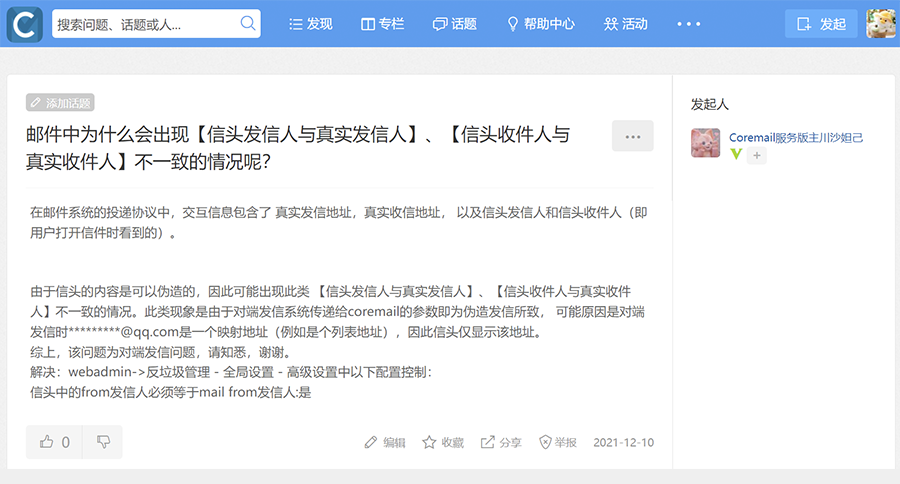Go to the 发现 menu item
The width and height of the screenshot is (900, 484).
(310, 24)
